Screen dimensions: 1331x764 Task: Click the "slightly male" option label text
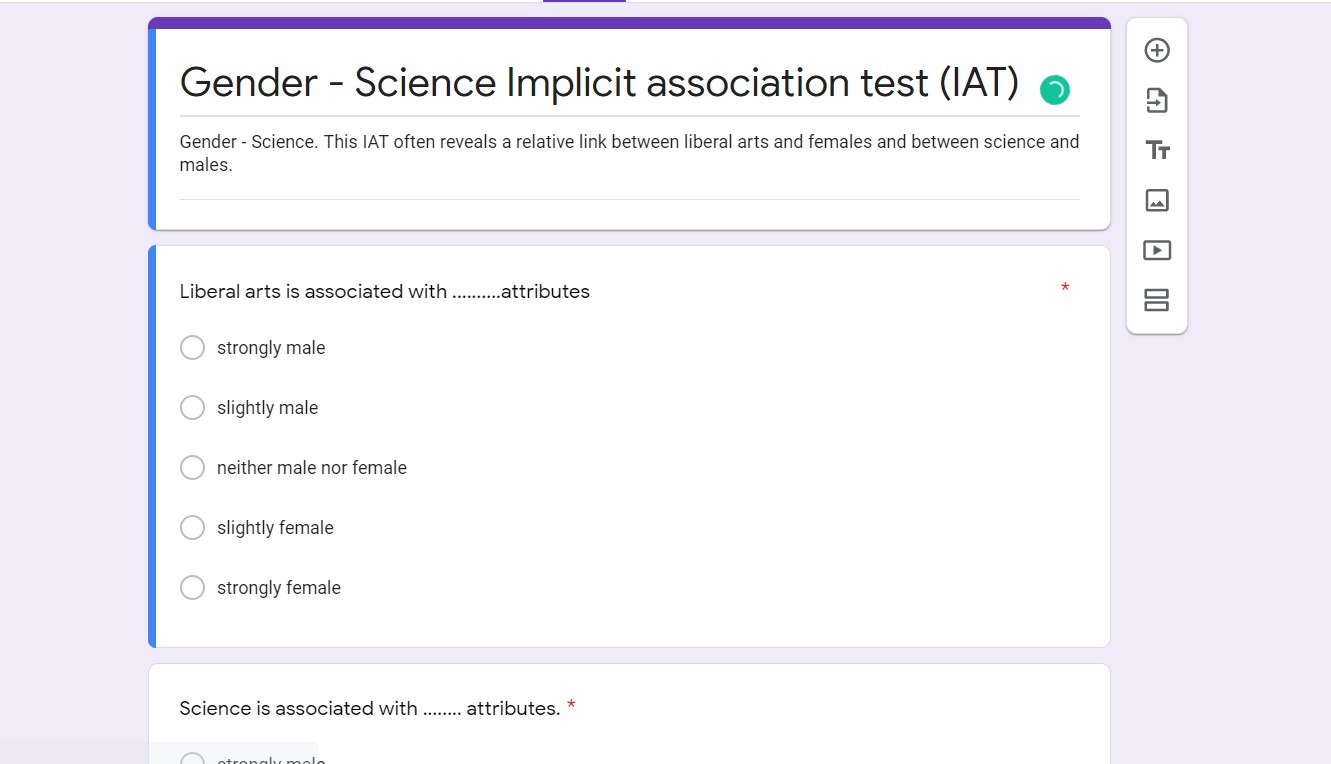tap(268, 408)
